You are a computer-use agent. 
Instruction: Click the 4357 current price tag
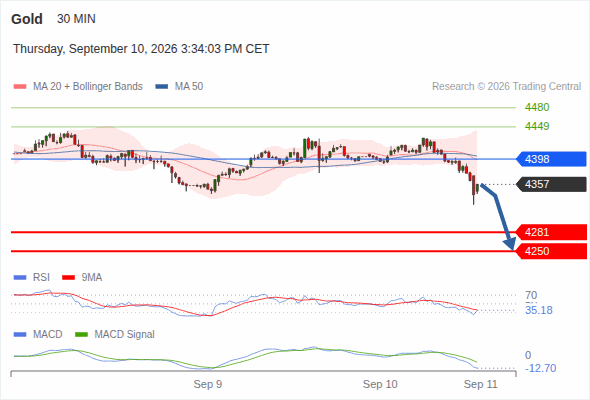pos(551,184)
